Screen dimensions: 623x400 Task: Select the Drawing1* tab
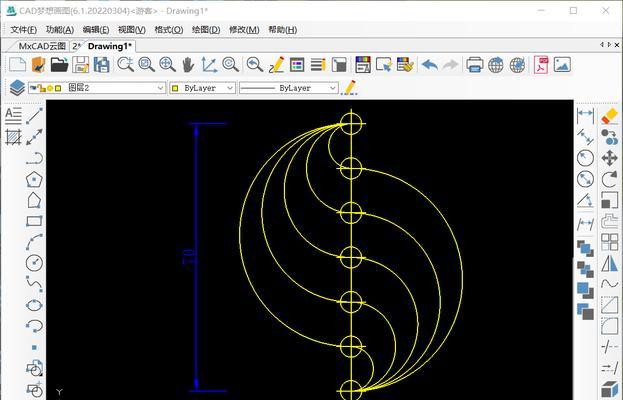point(110,46)
